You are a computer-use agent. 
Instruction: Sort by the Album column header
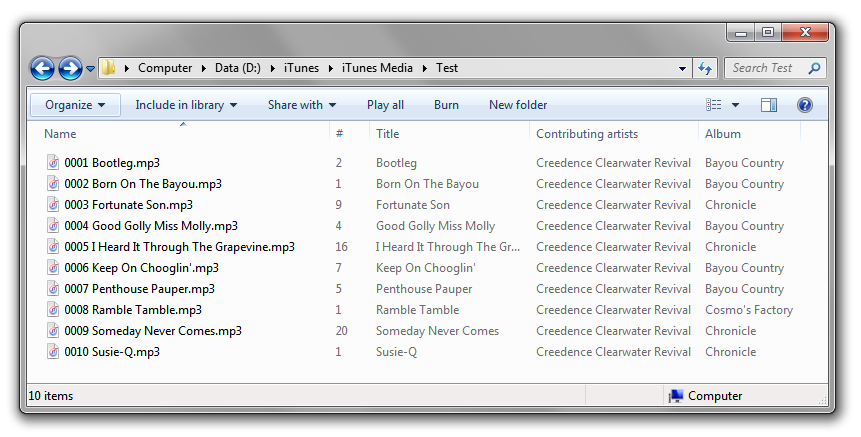point(749,134)
